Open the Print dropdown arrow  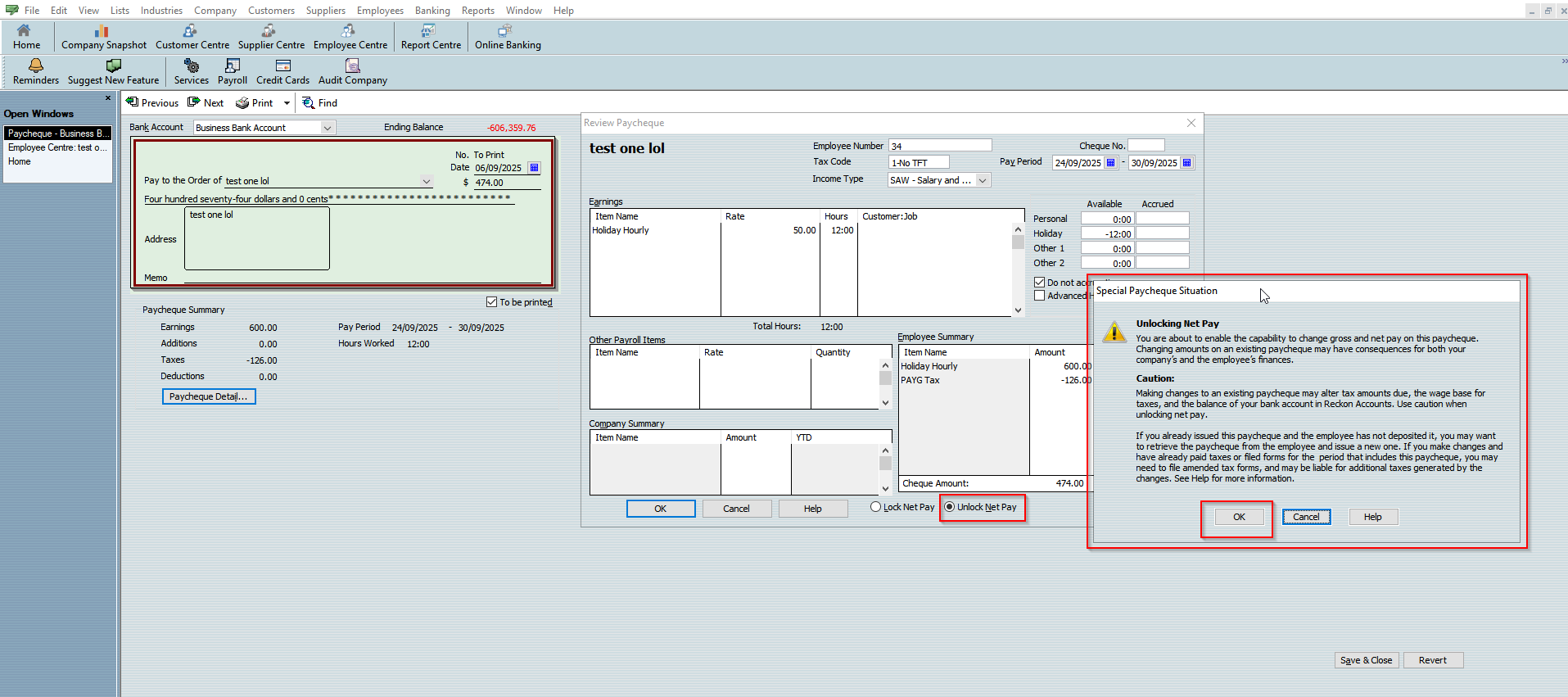(287, 103)
